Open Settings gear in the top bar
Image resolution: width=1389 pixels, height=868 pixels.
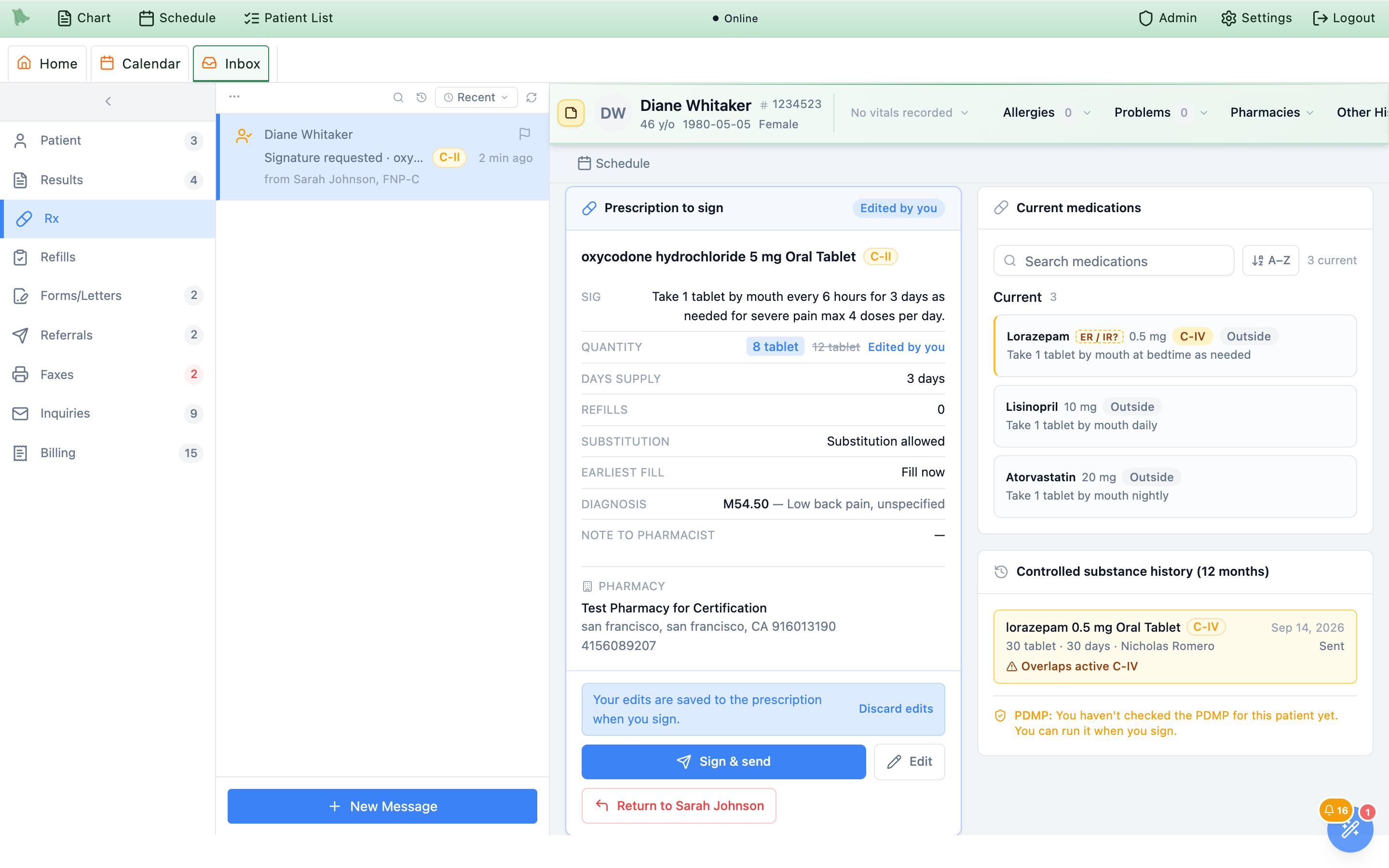1256,18
